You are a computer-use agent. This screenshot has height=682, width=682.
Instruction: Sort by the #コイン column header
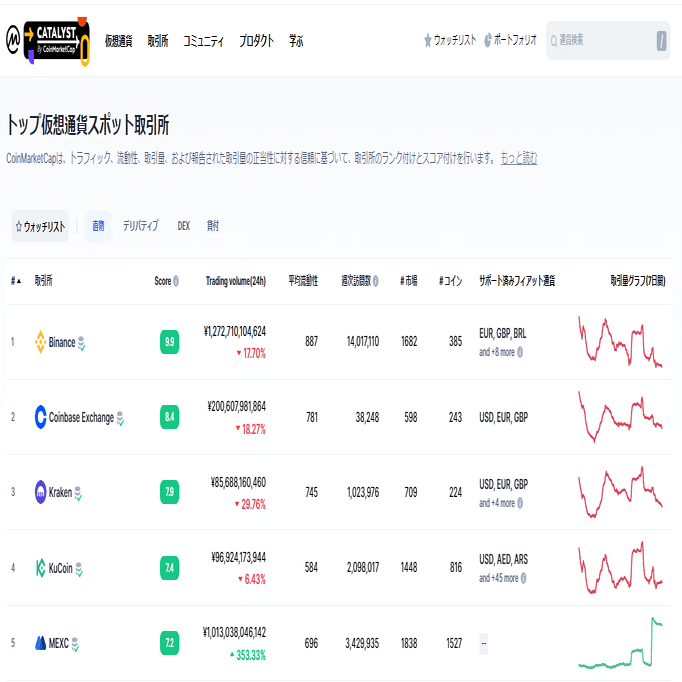(450, 281)
